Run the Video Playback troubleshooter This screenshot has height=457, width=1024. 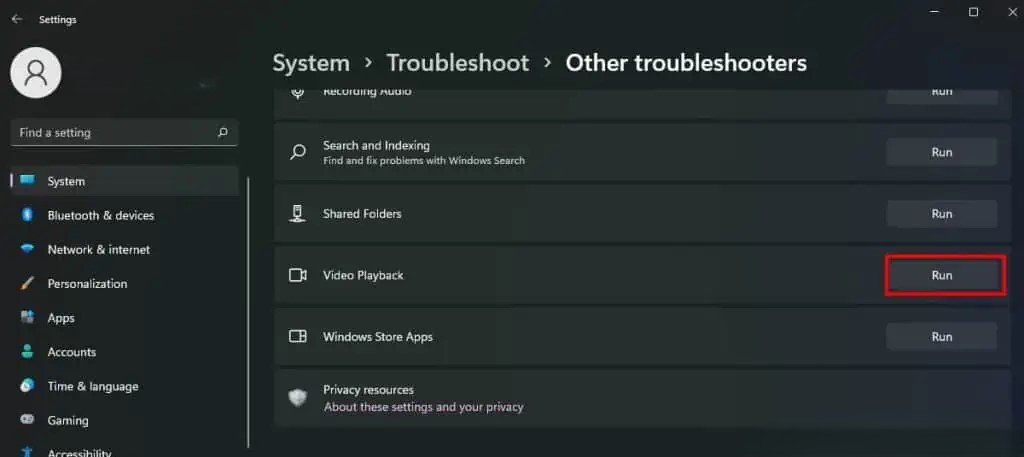[942, 276]
